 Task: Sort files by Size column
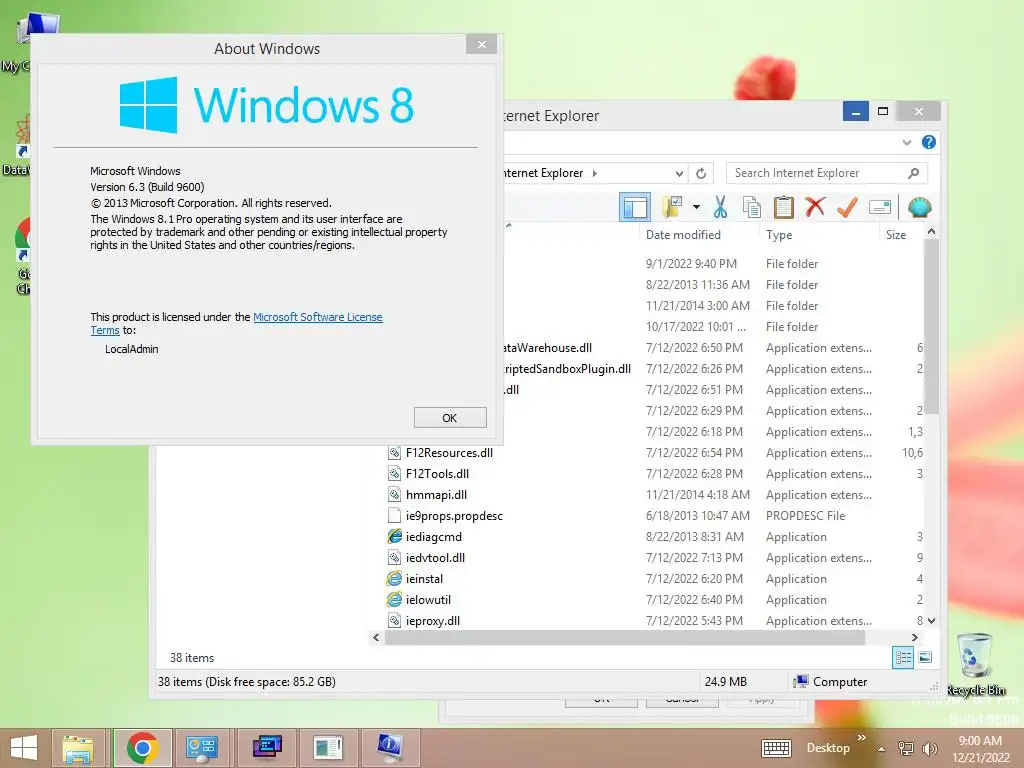895,235
